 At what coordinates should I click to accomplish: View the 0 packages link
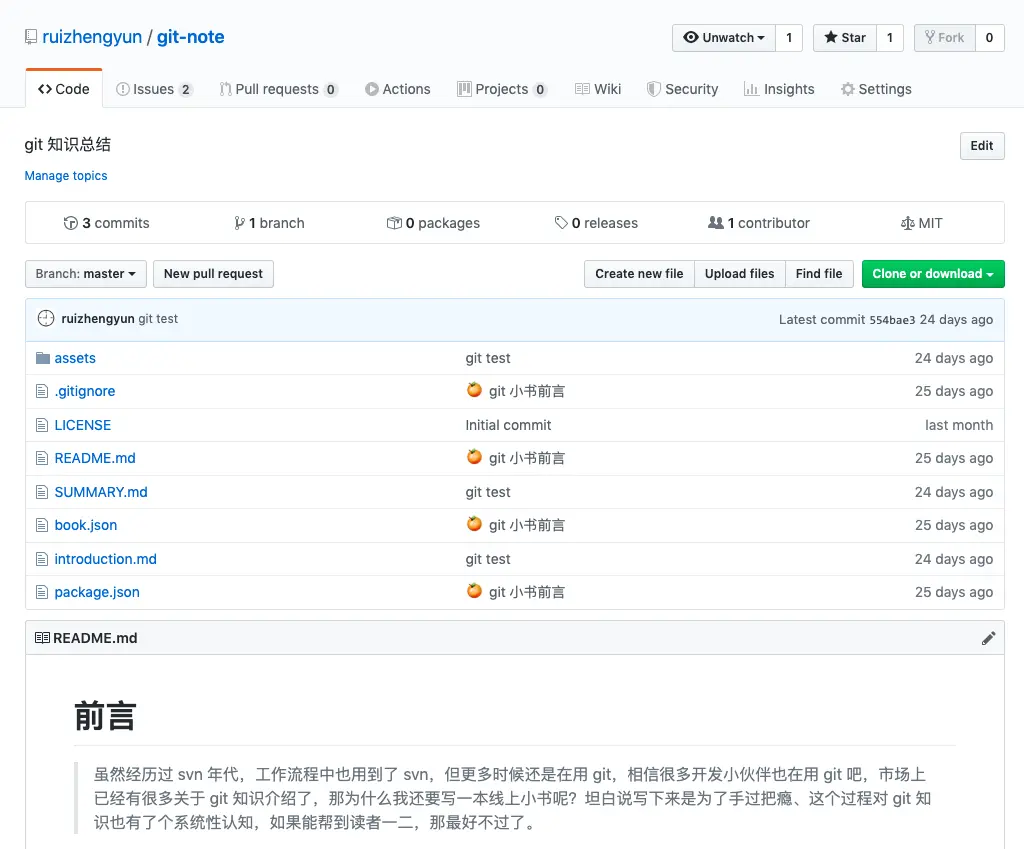433,223
